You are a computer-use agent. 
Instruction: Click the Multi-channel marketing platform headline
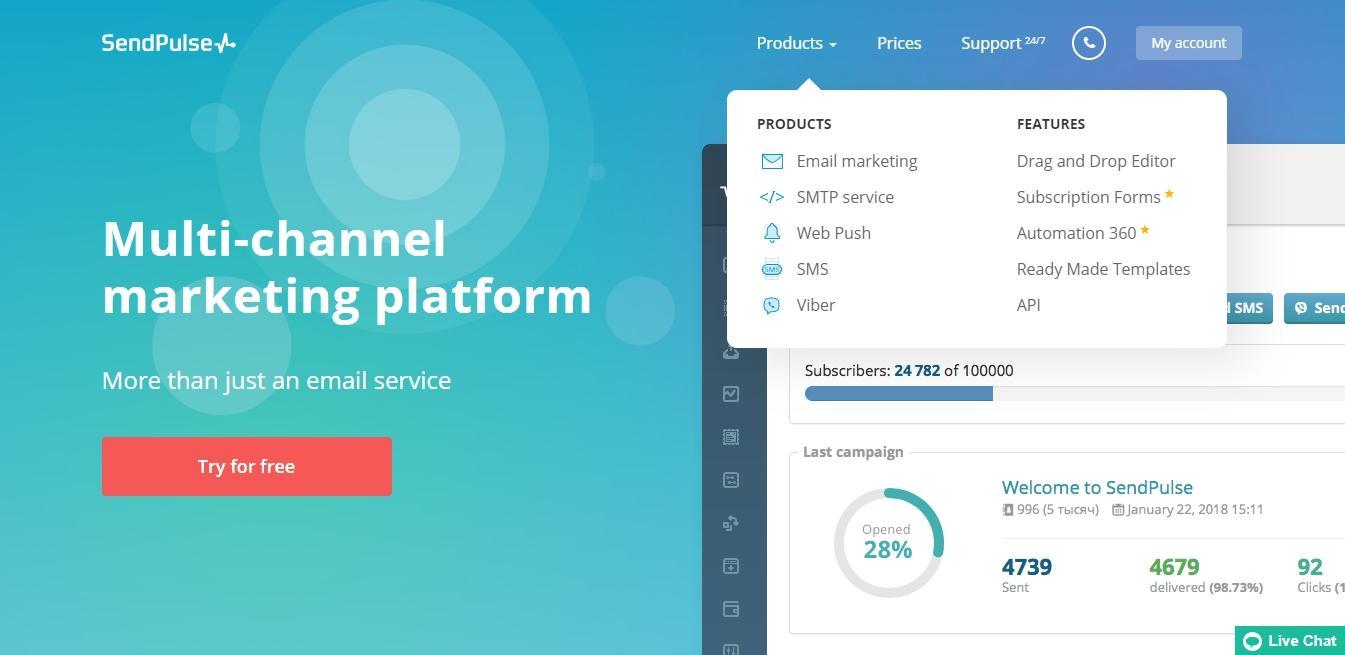(347, 267)
